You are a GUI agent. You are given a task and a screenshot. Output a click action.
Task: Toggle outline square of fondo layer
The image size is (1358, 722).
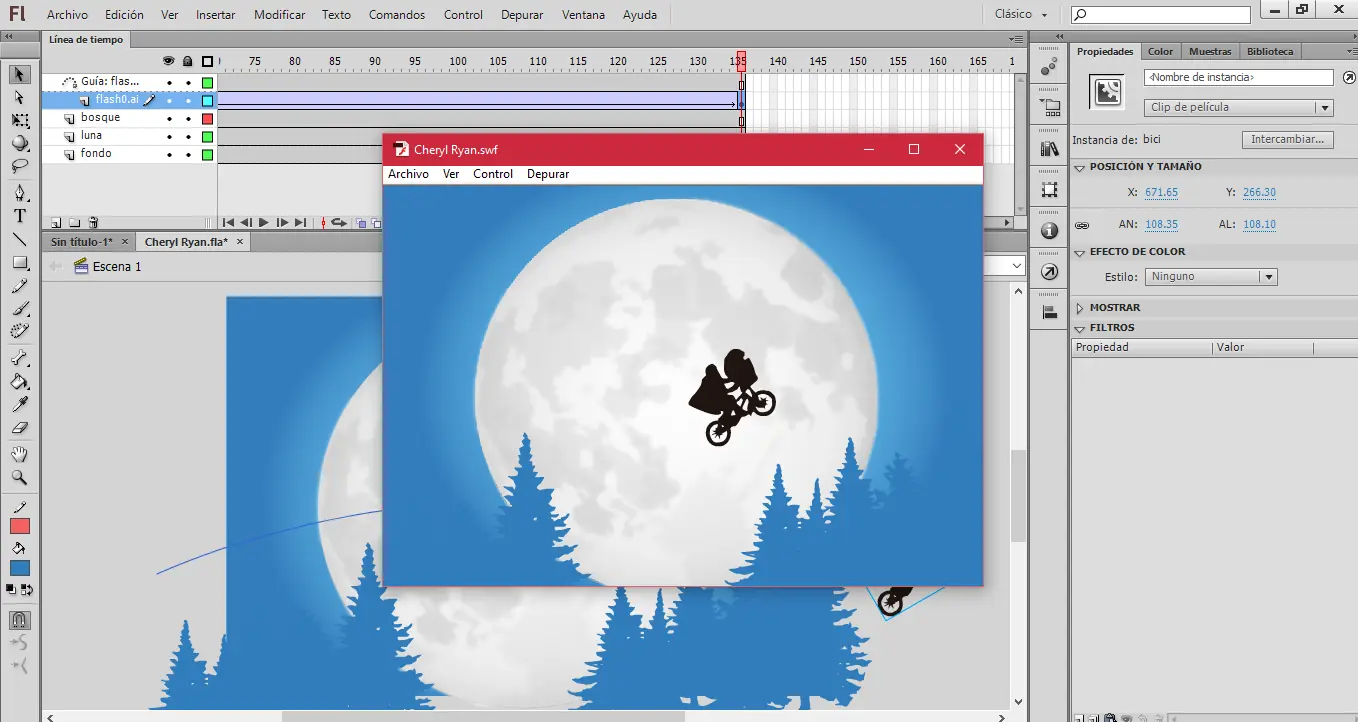(x=208, y=155)
